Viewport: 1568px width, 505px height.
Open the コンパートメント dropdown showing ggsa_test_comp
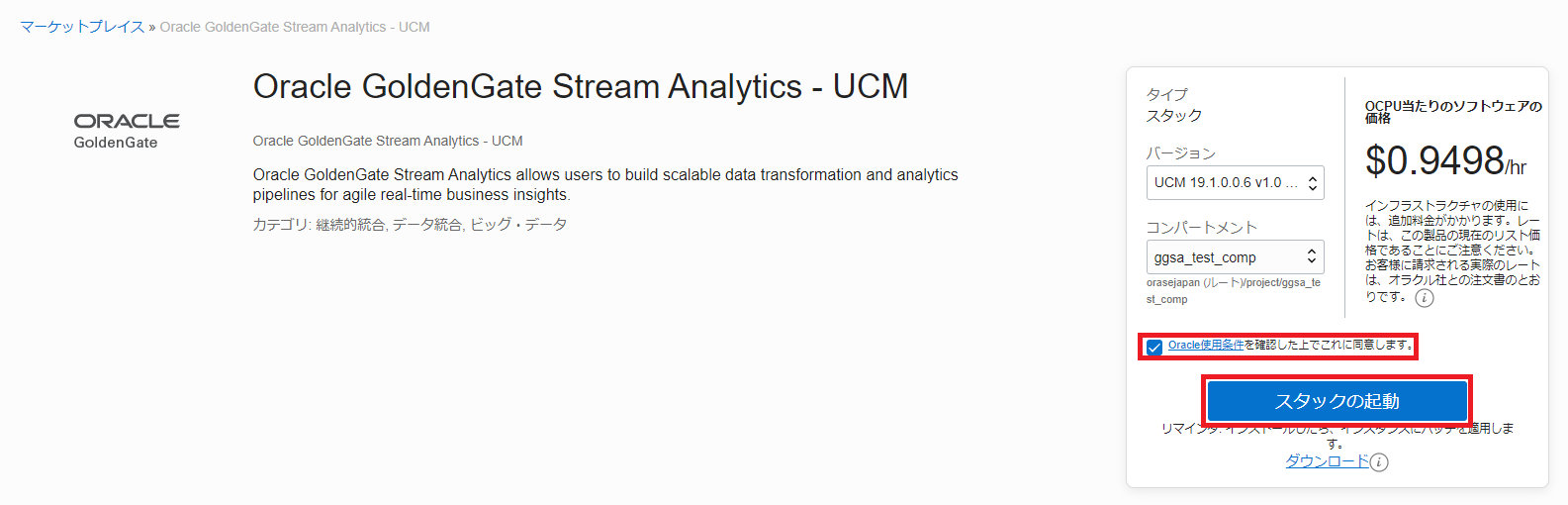tap(1235, 257)
